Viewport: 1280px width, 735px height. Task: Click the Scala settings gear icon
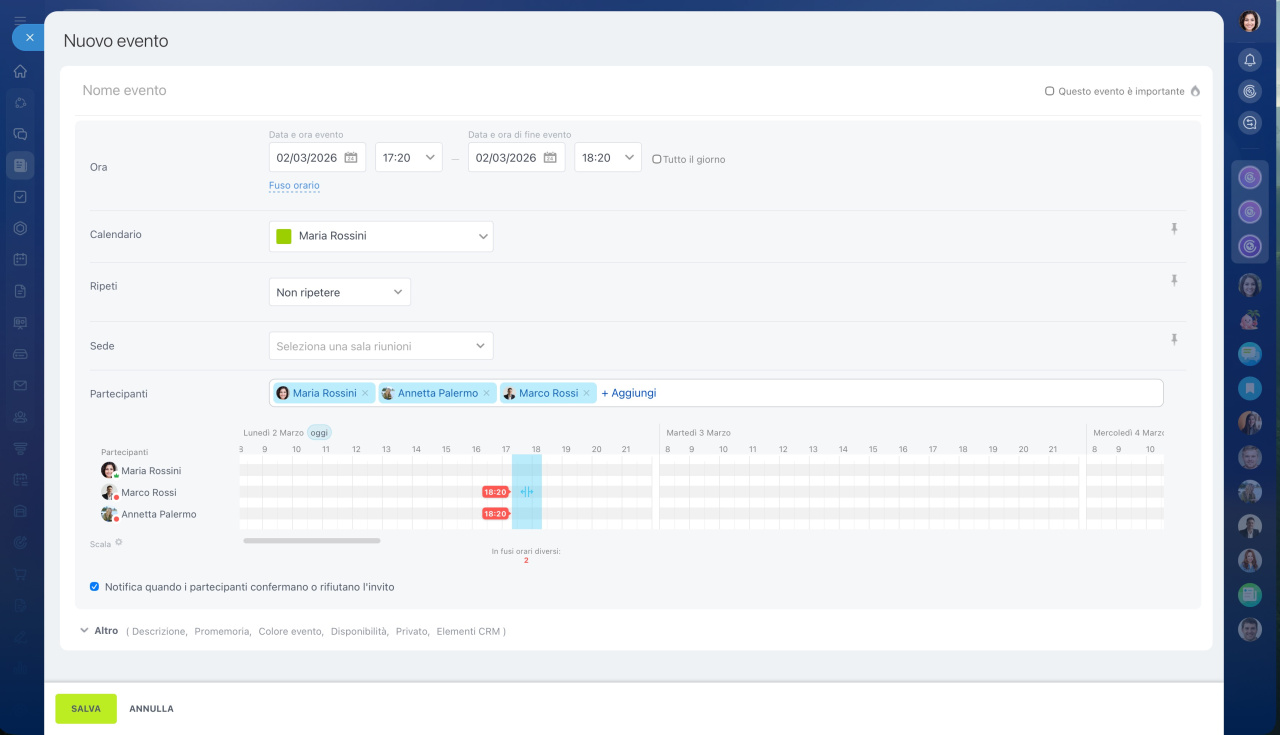(x=119, y=542)
